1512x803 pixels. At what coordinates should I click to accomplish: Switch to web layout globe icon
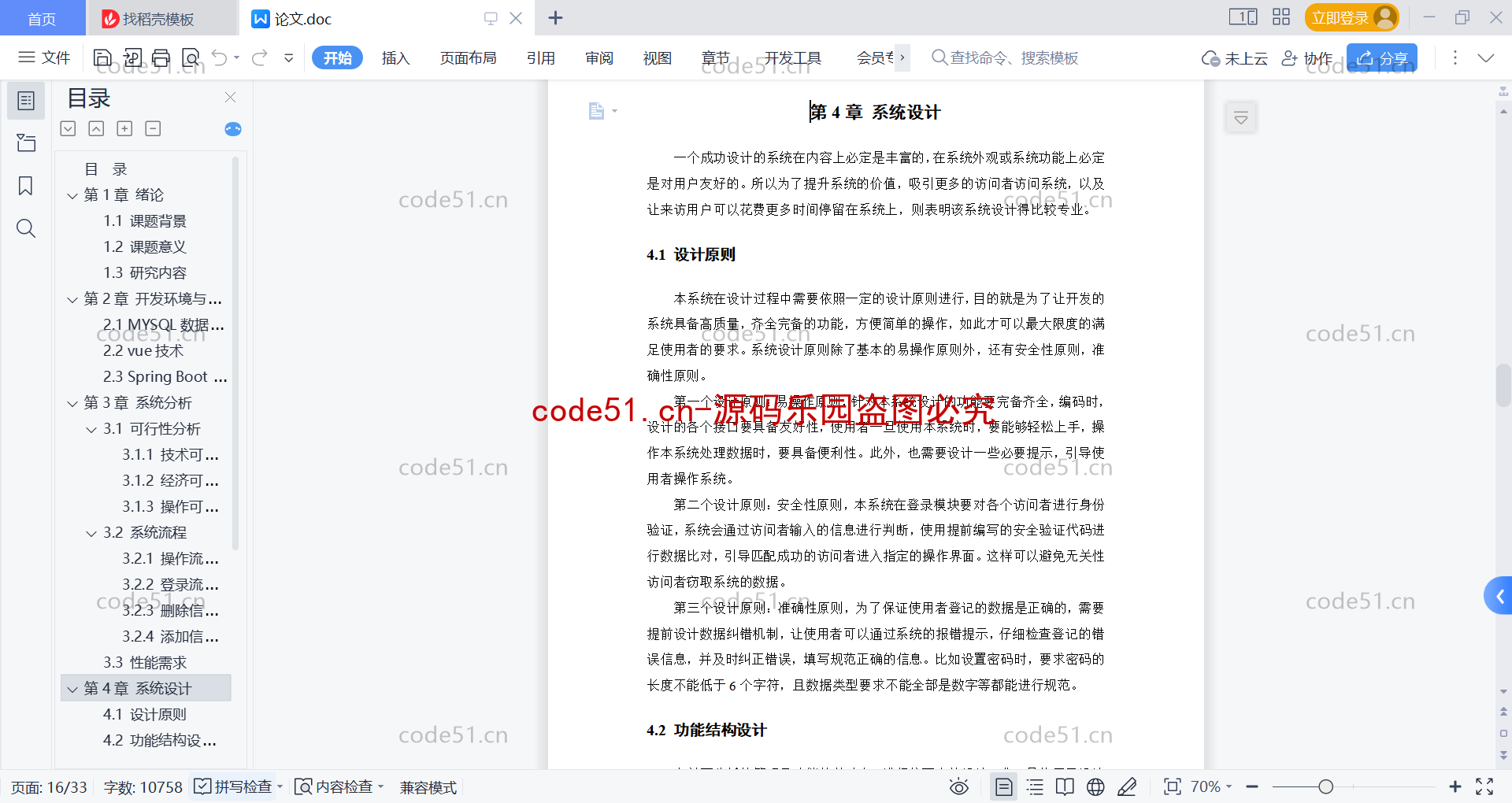tap(1095, 786)
